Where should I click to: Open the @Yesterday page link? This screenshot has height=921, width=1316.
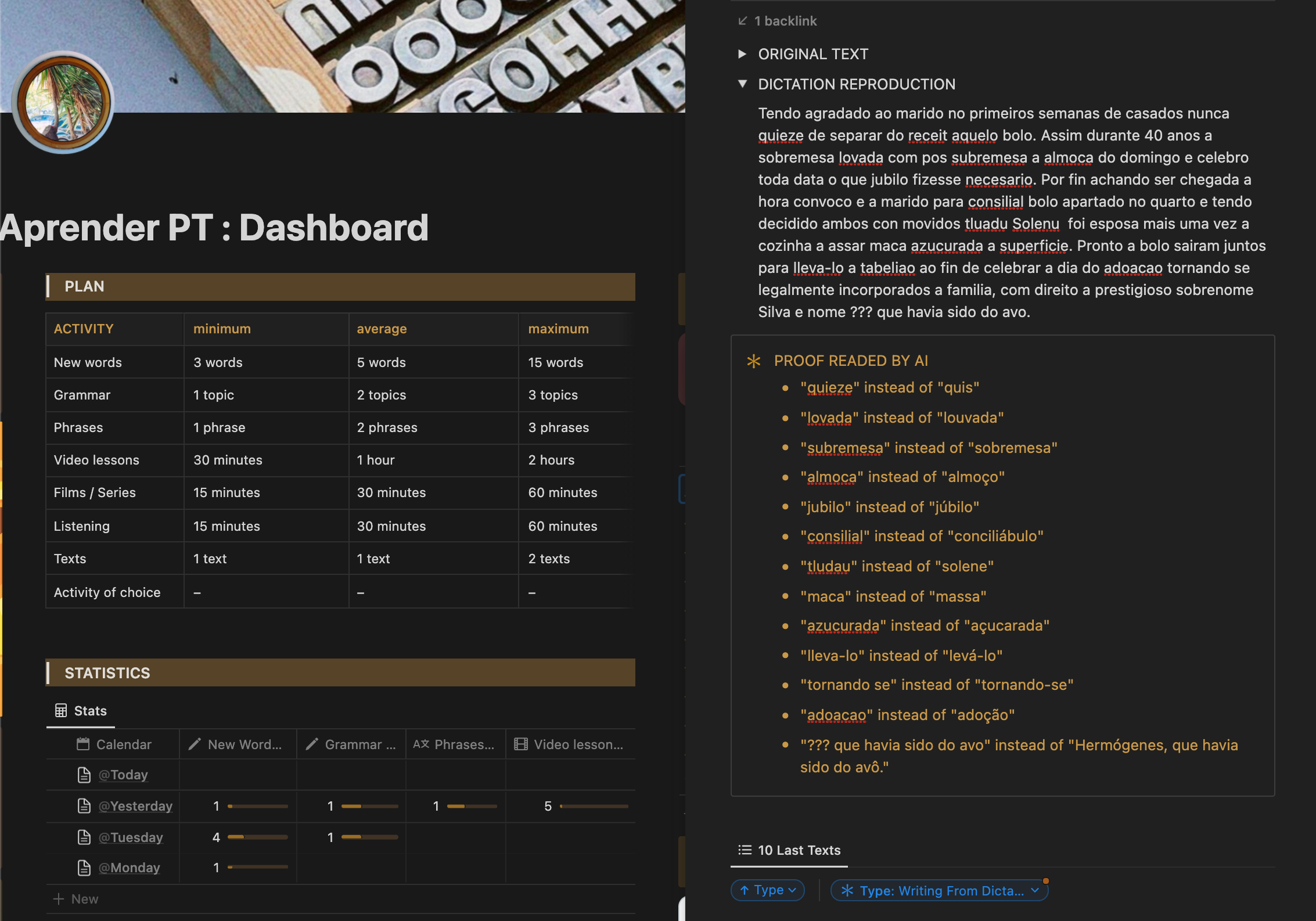point(135,806)
